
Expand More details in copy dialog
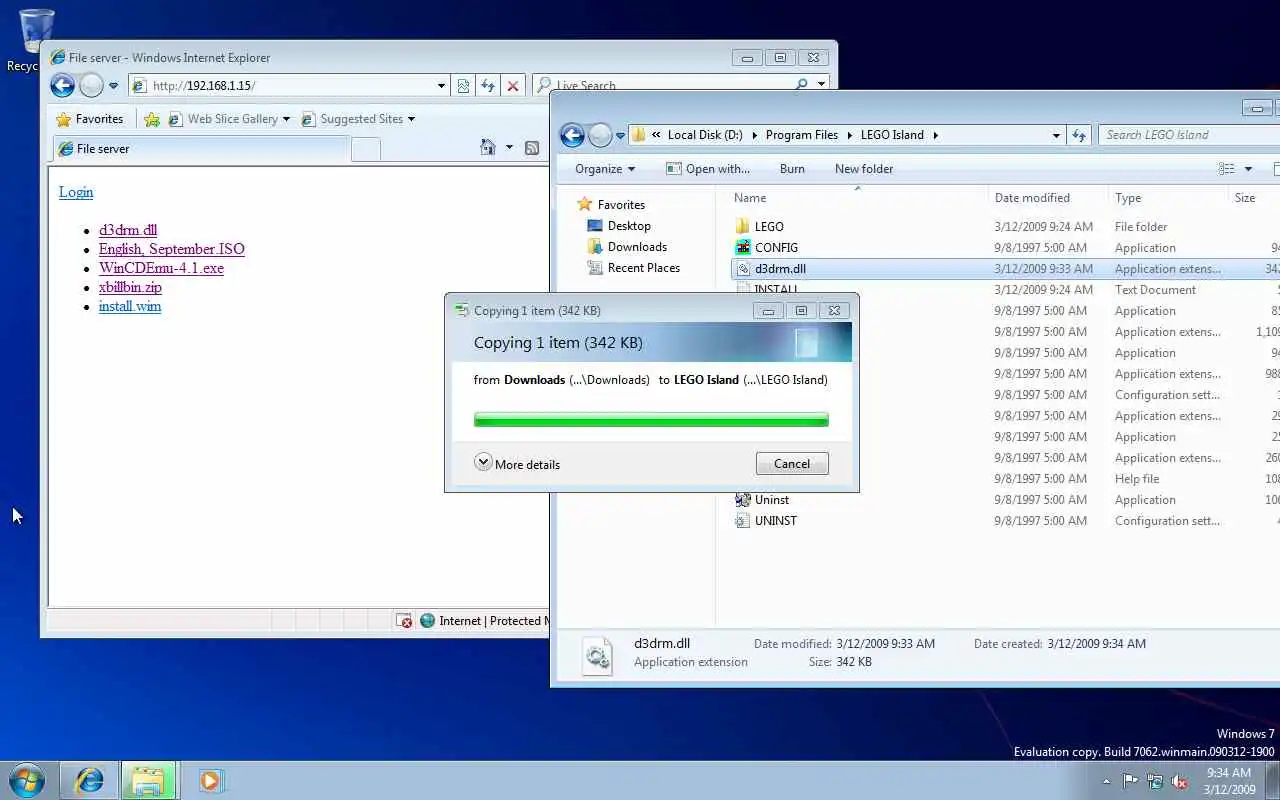coord(517,464)
